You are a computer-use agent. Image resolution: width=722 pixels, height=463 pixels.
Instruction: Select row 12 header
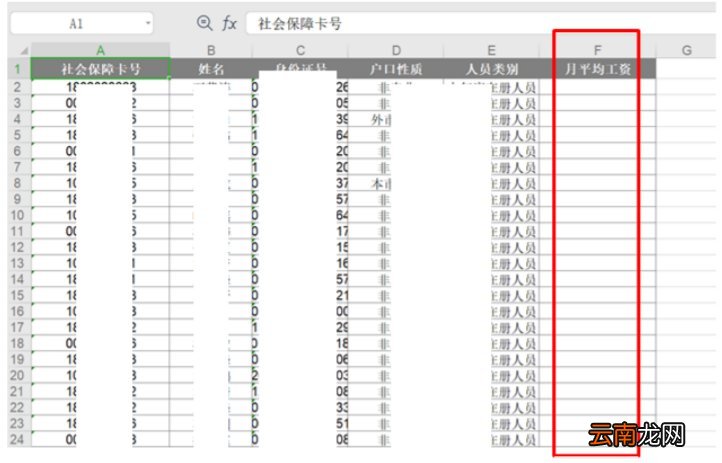click(x=18, y=247)
